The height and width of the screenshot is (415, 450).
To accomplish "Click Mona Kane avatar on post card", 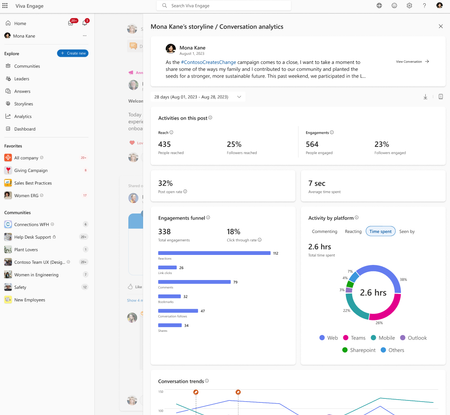I will click(x=171, y=49).
